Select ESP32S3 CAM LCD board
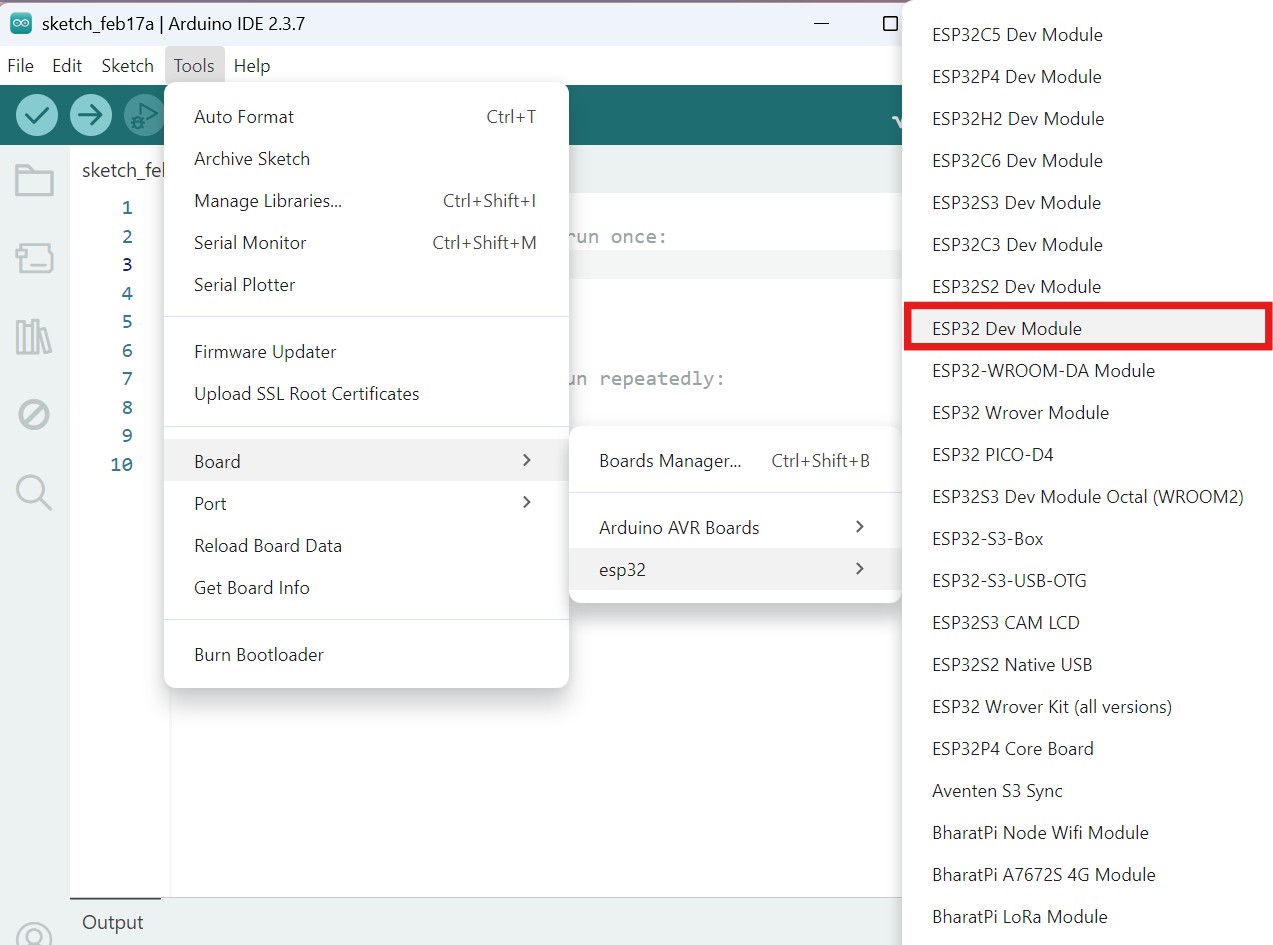This screenshot has width=1273, height=945. (1087, 623)
